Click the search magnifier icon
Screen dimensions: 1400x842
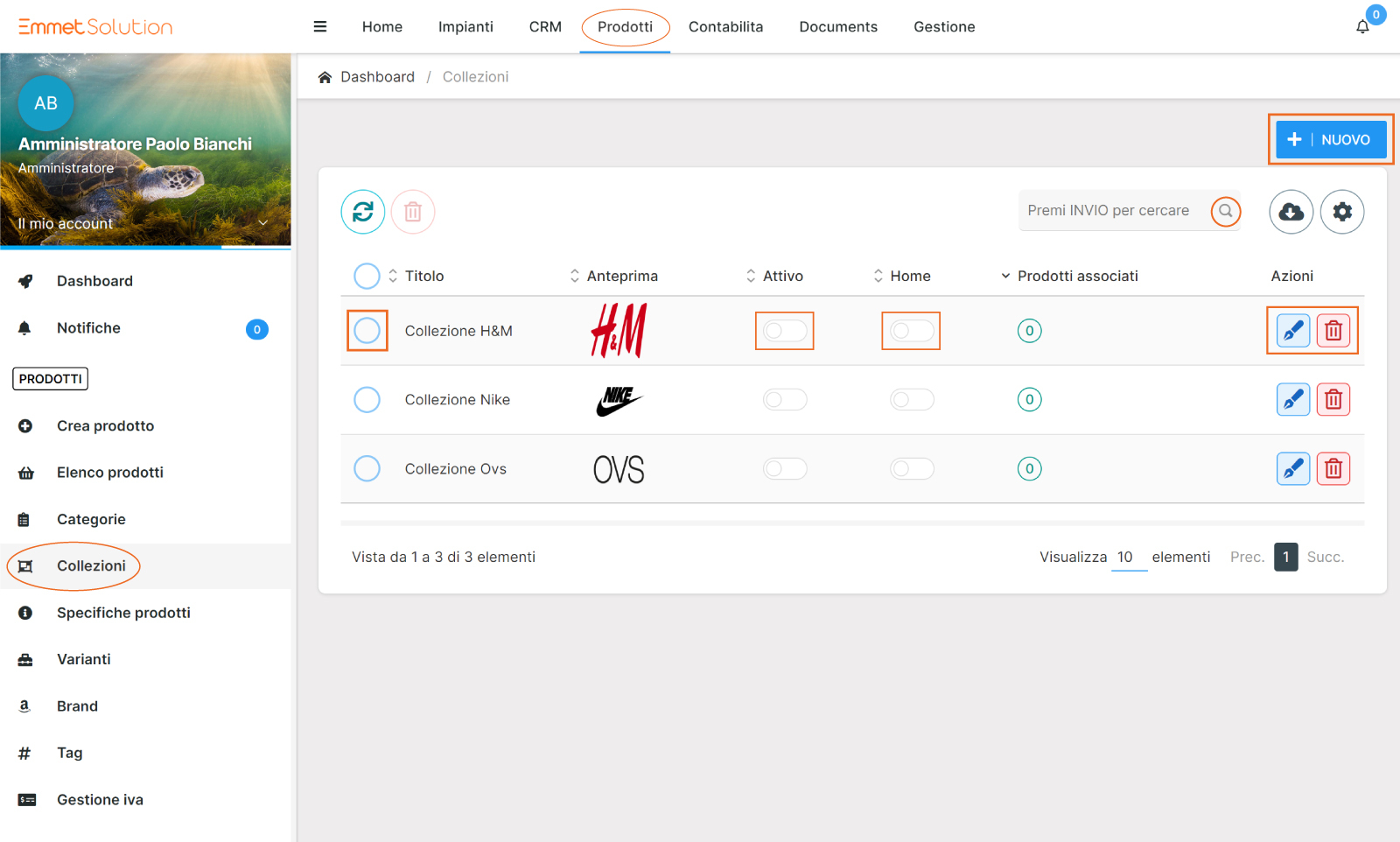click(1225, 211)
